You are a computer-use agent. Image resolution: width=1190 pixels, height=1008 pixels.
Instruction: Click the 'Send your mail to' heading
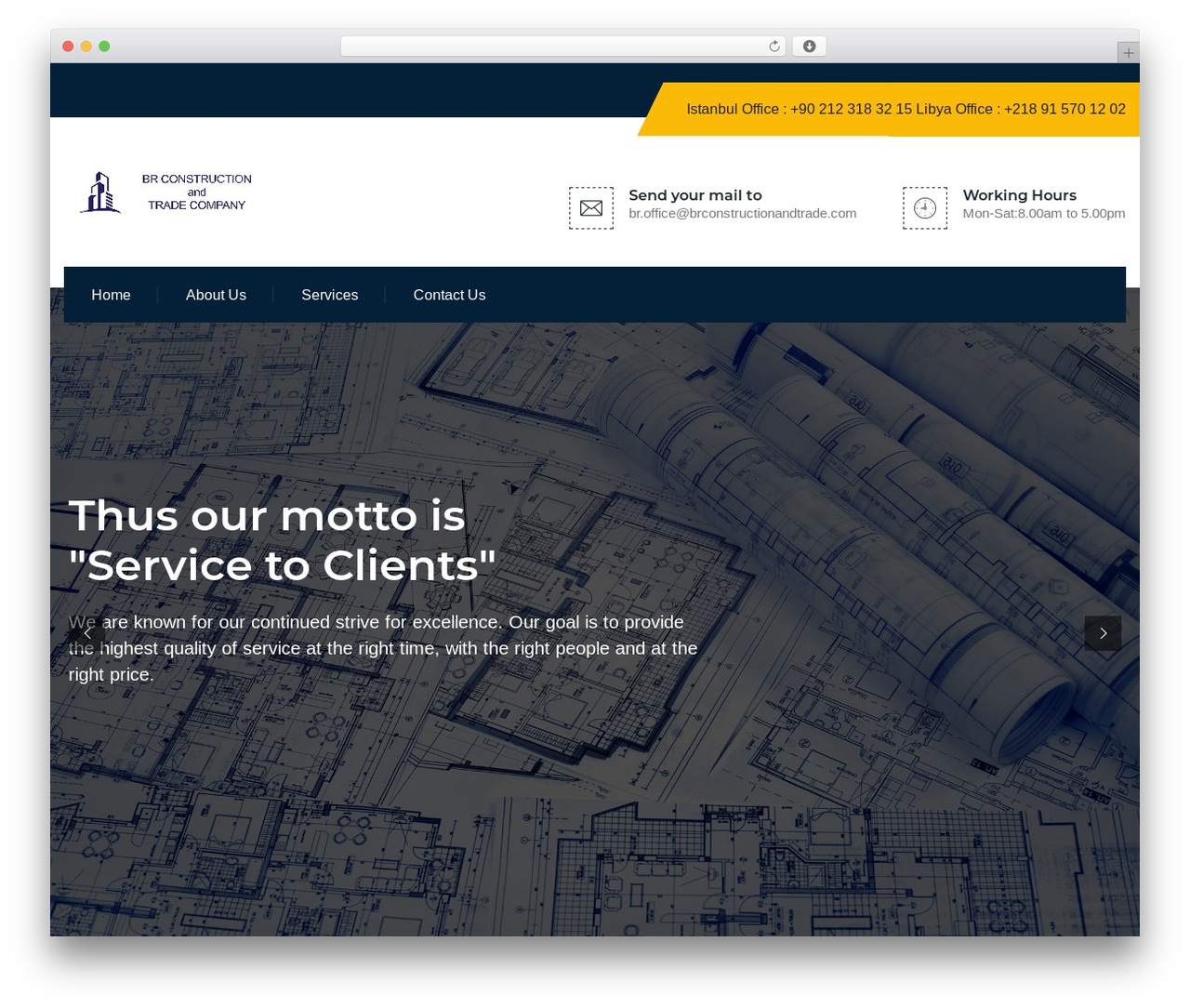(x=695, y=195)
